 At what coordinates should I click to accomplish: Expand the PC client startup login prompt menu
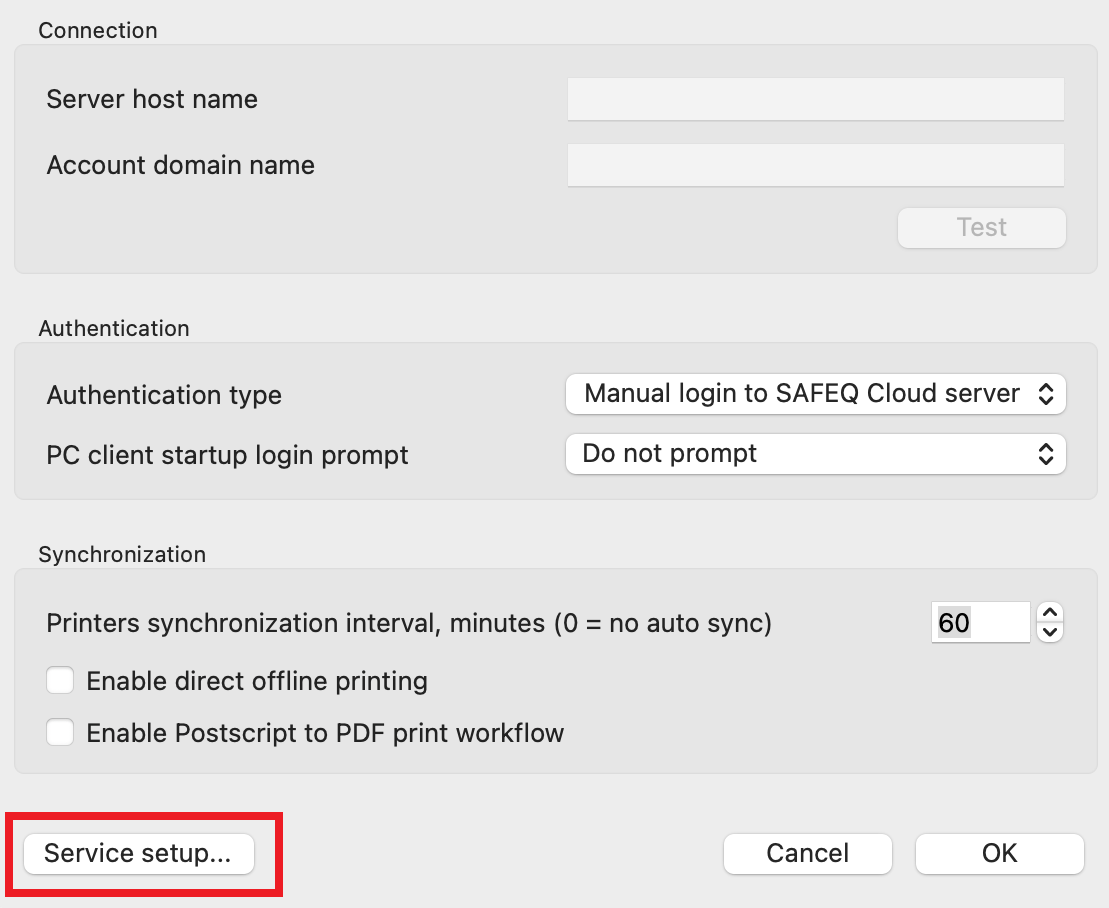tap(815, 454)
